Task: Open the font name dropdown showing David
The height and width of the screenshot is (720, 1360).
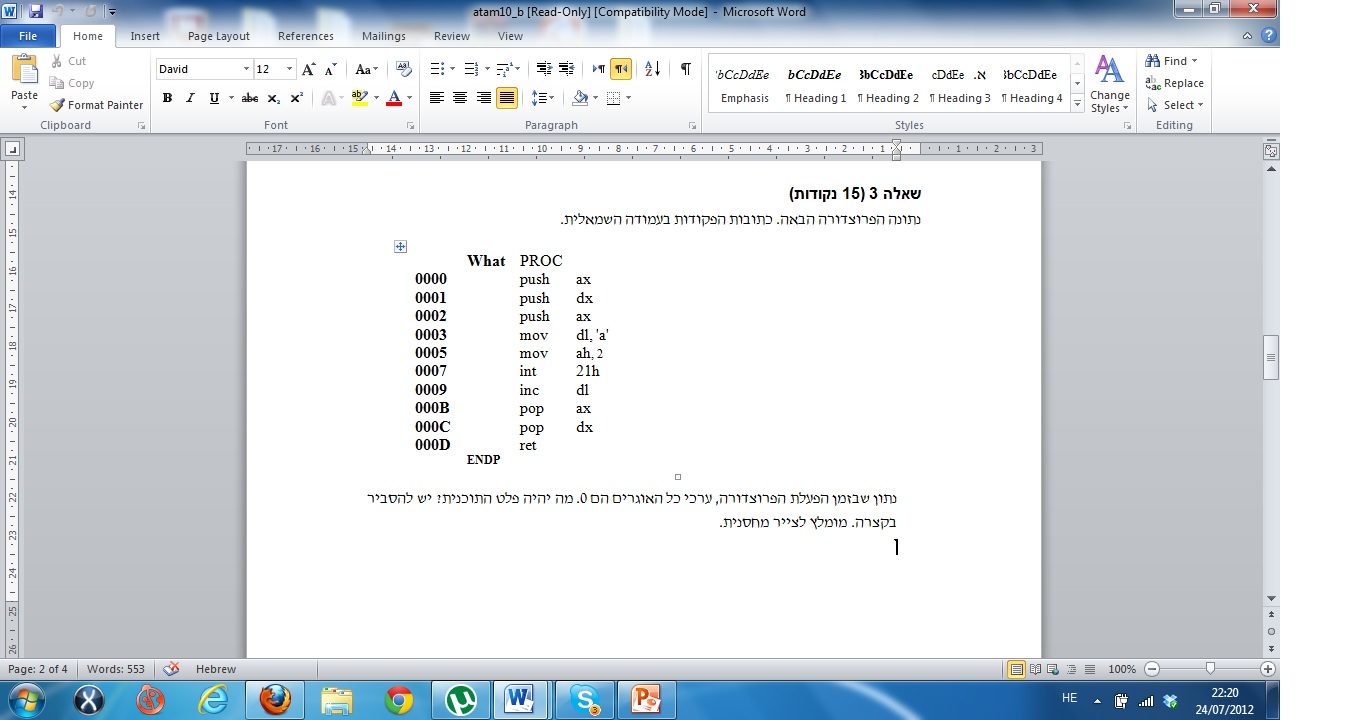Action: pos(246,69)
